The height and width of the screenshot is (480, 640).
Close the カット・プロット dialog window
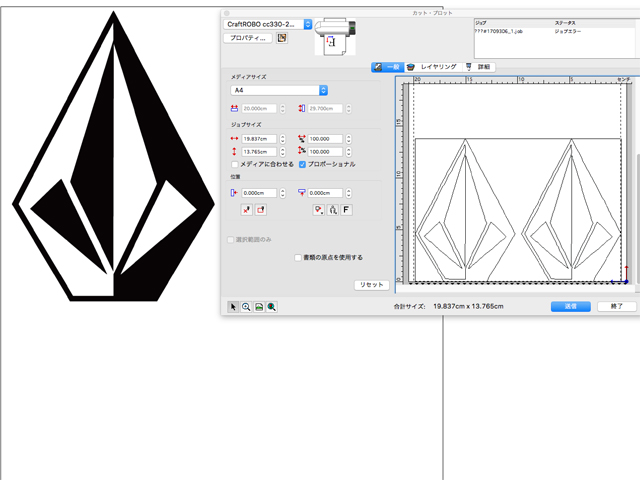[x=227, y=13]
